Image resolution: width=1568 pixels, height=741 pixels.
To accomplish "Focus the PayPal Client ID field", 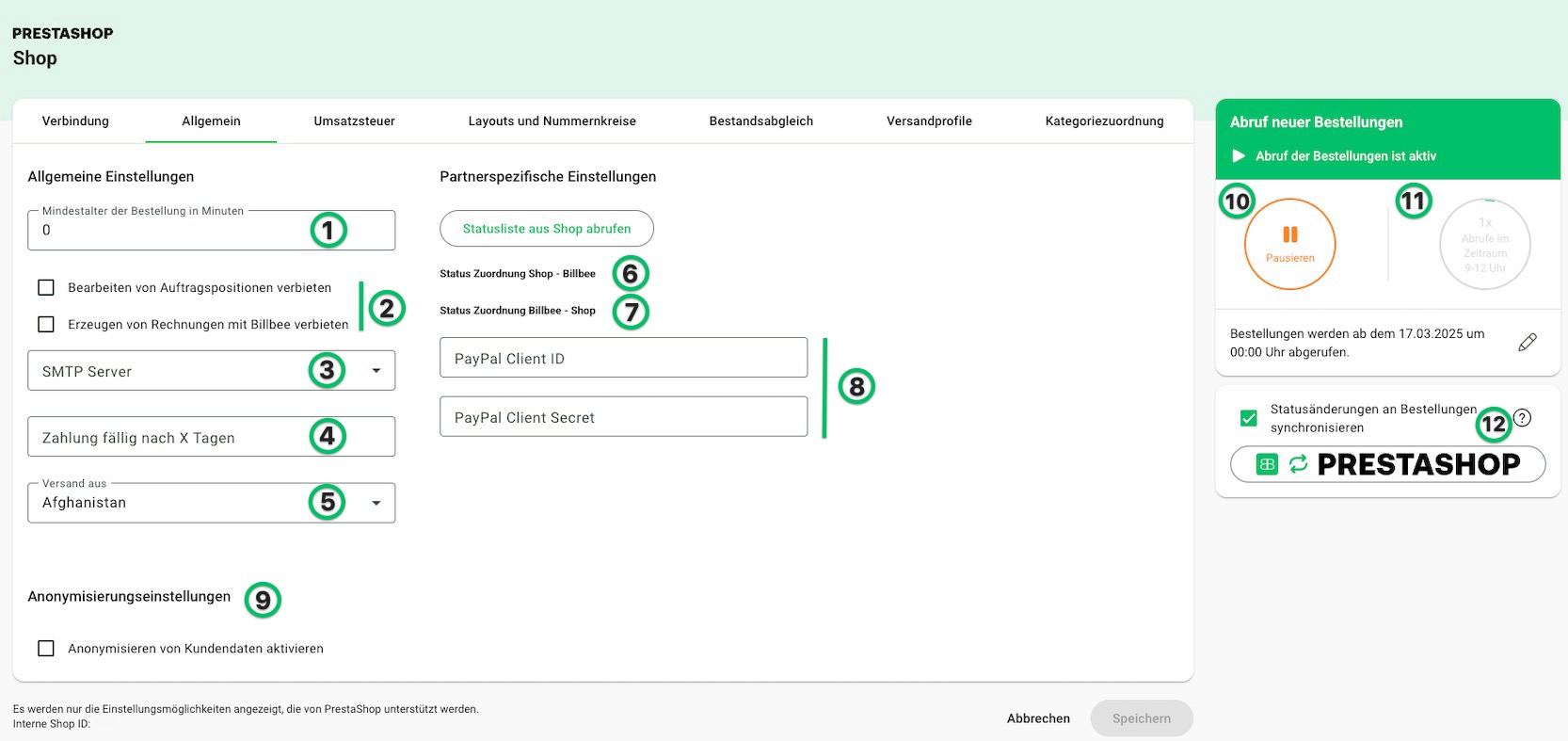I will pos(624,358).
